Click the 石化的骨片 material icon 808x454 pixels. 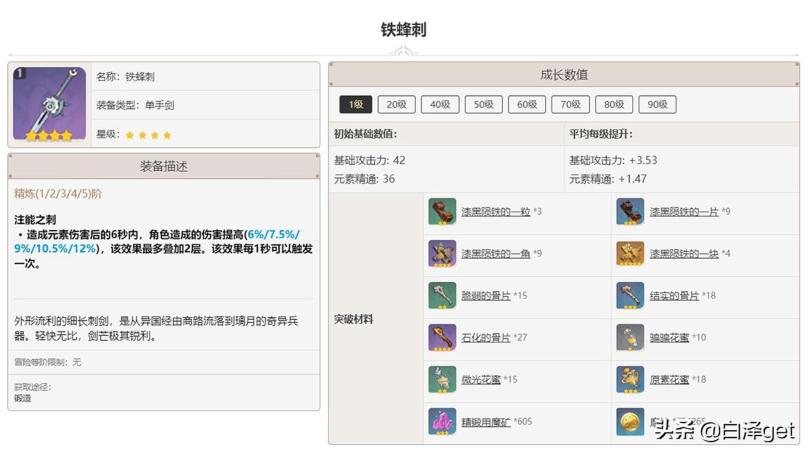442,338
